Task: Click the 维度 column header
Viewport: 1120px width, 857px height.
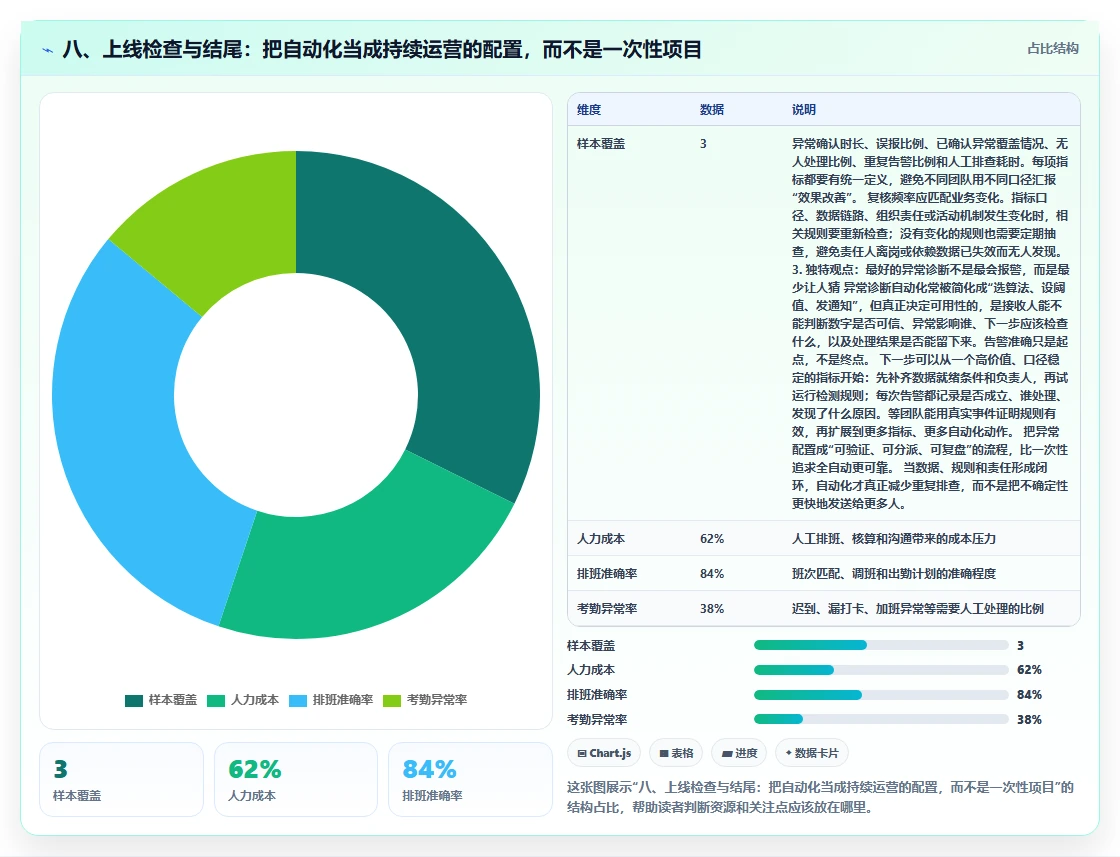Action: [589, 109]
